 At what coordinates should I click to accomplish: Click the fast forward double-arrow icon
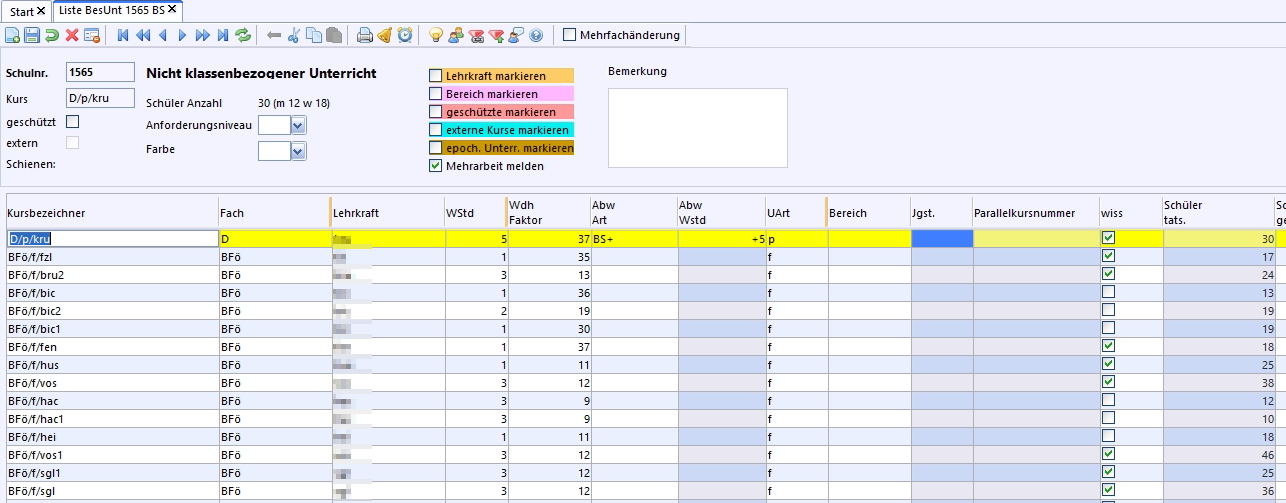coord(202,35)
